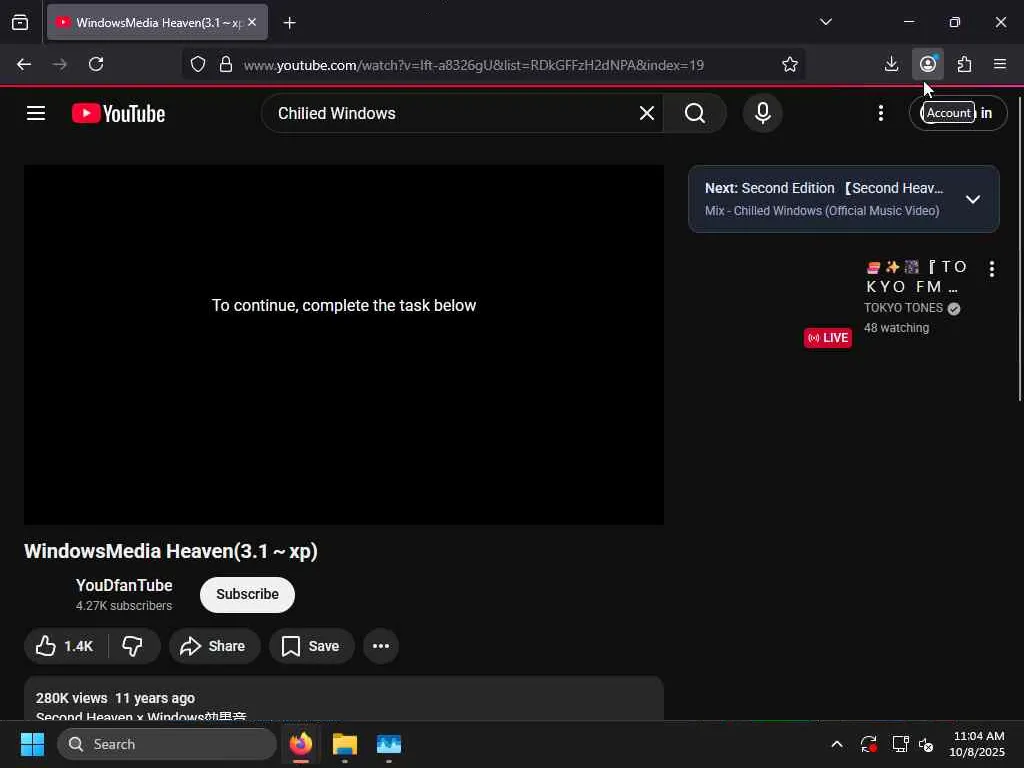This screenshot has width=1024, height=768.
Task: Open the Firefox downloads panel
Action: 891,64
